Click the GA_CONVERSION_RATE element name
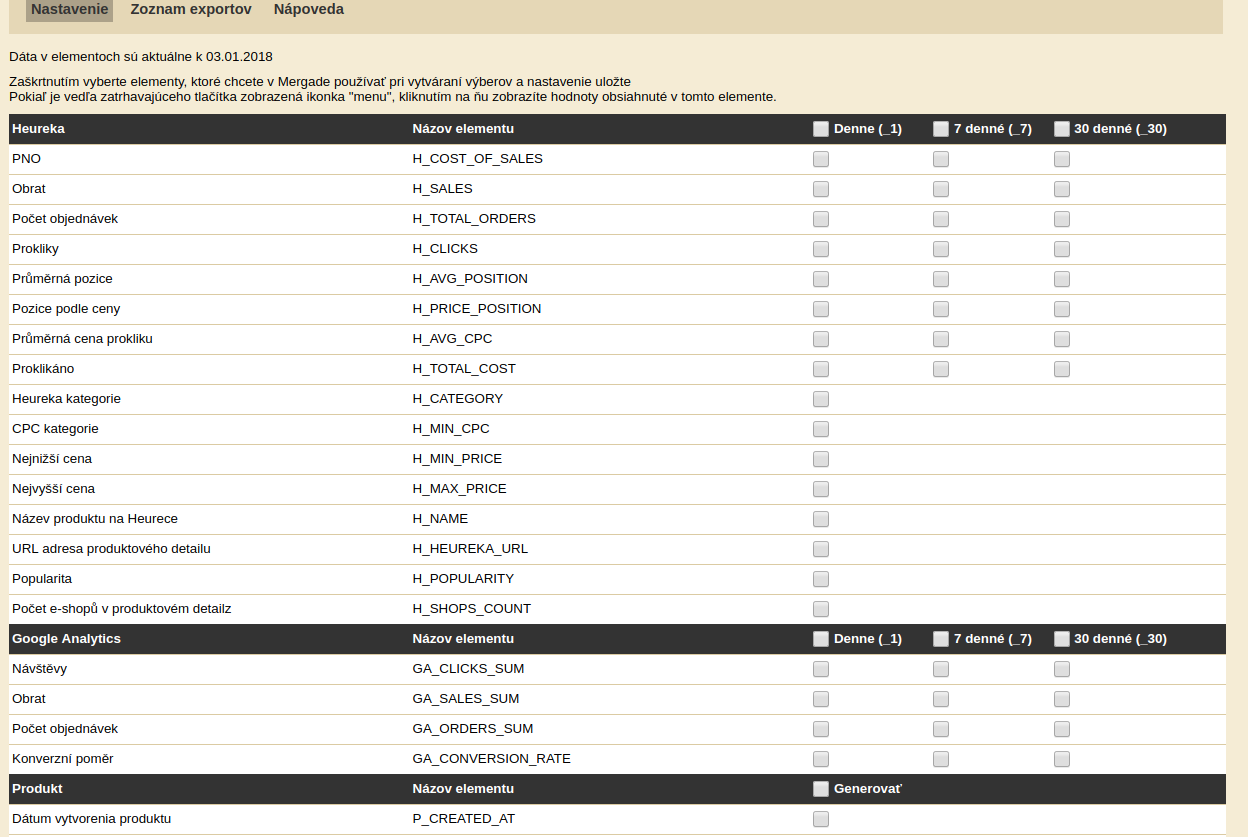Screen dimensions: 1248x837 [x=492, y=759]
